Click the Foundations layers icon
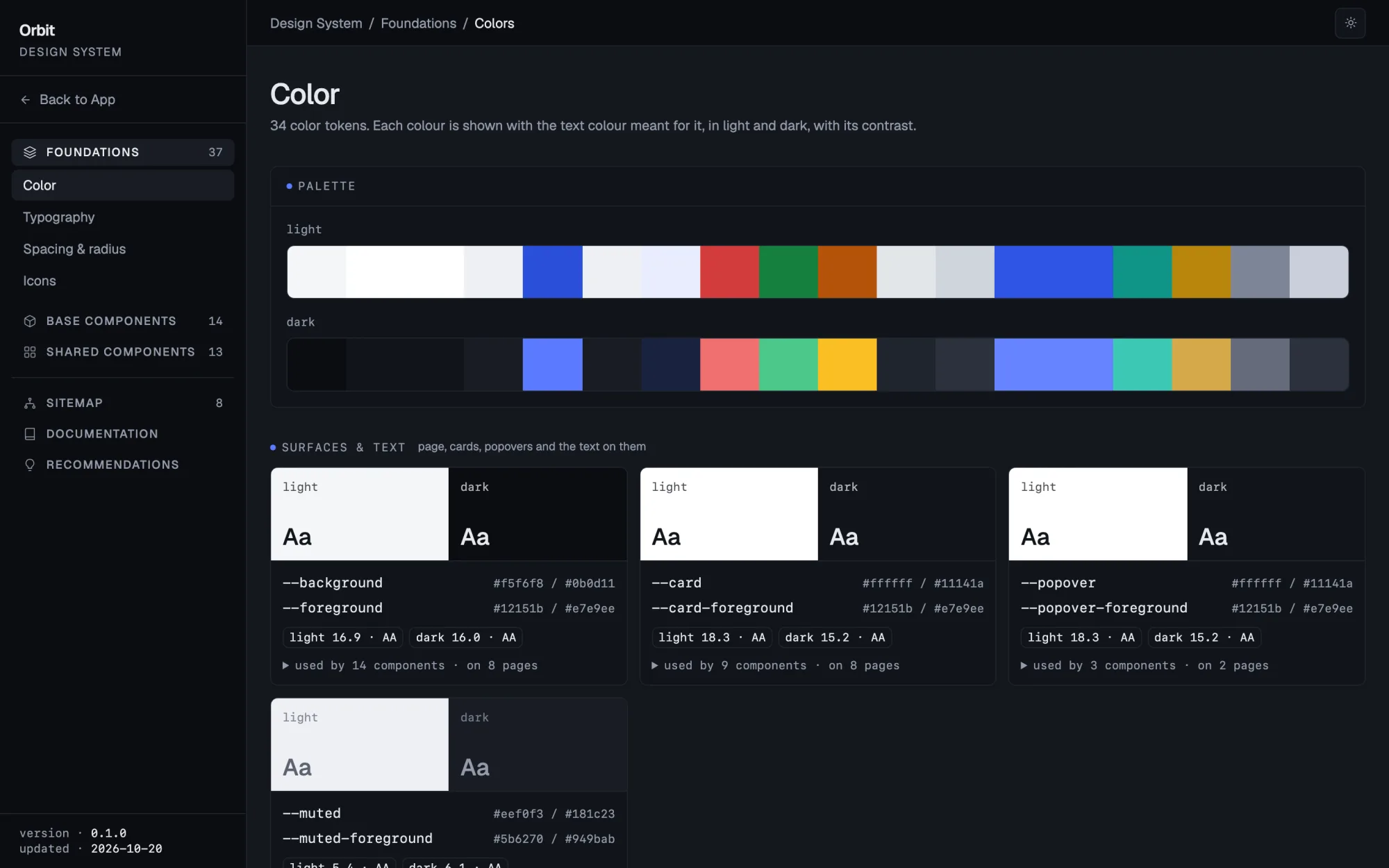This screenshot has width=1389, height=868. click(30, 152)
